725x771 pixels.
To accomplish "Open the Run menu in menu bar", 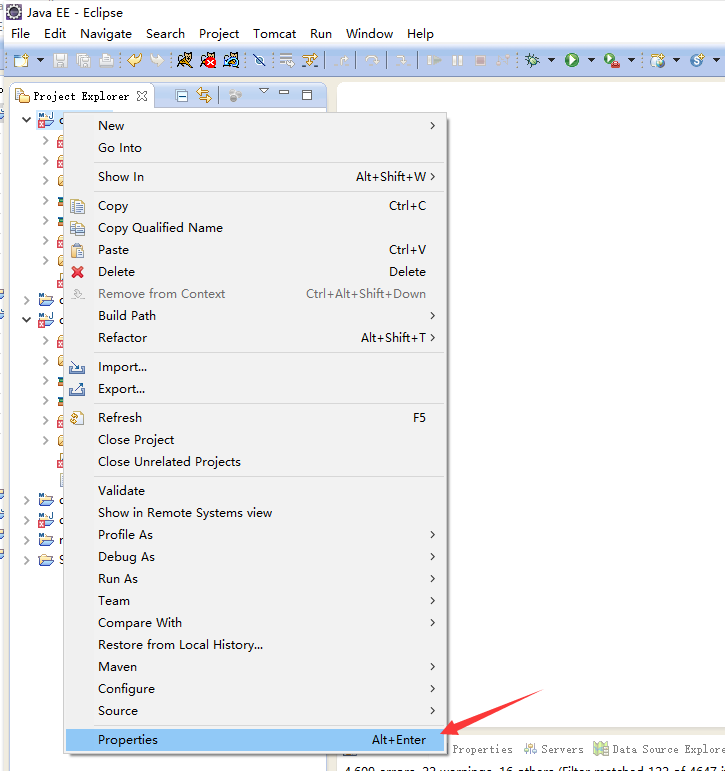I will [321, 34].
